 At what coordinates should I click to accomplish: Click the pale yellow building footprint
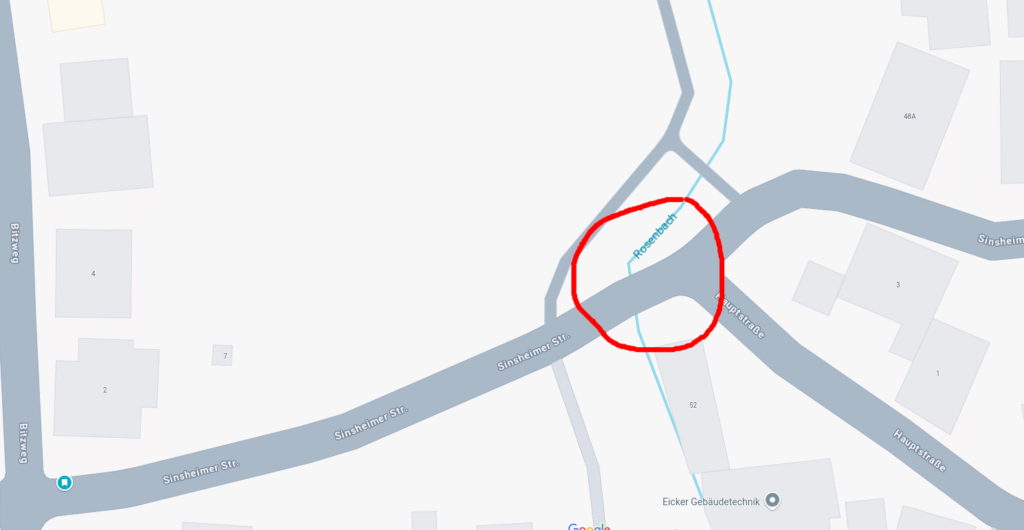[x=76, y=14]
